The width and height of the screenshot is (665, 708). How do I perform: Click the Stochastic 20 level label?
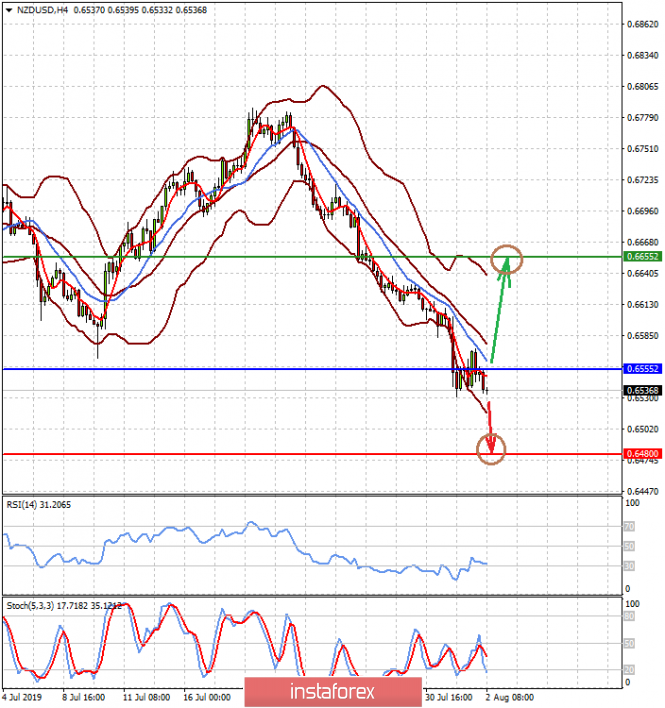629,670
